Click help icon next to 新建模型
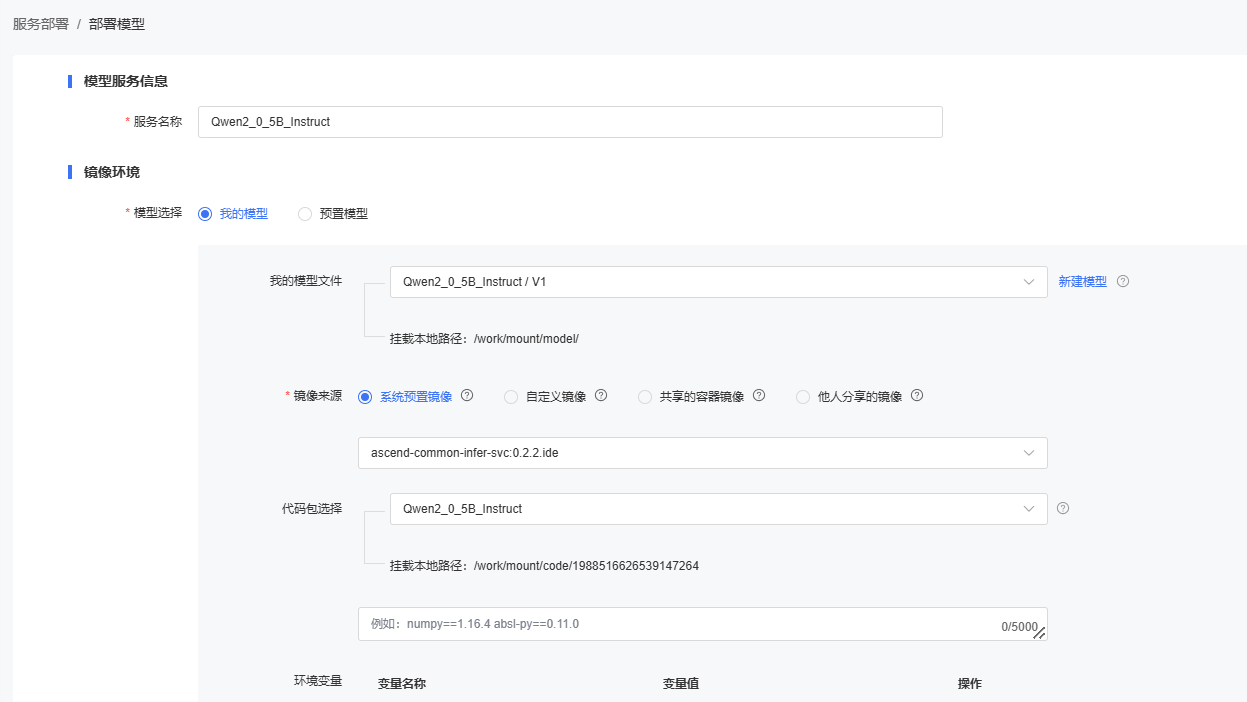Image resolution: width=1247 pixels, height=702 pixels. 1123,282
